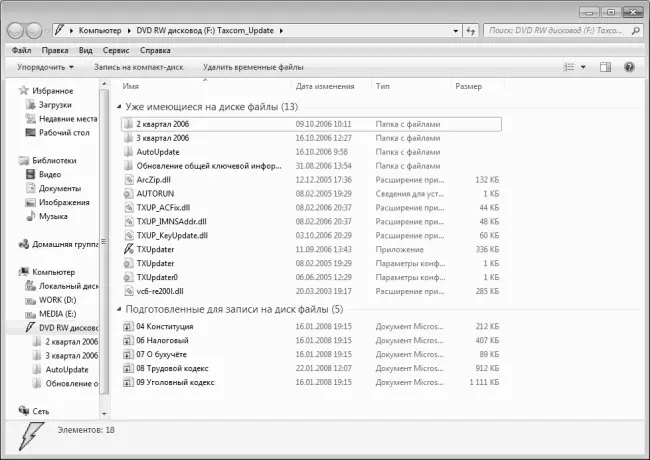Select 'Домашняя группа' icon in sidebar

click(x=24, y=244)
